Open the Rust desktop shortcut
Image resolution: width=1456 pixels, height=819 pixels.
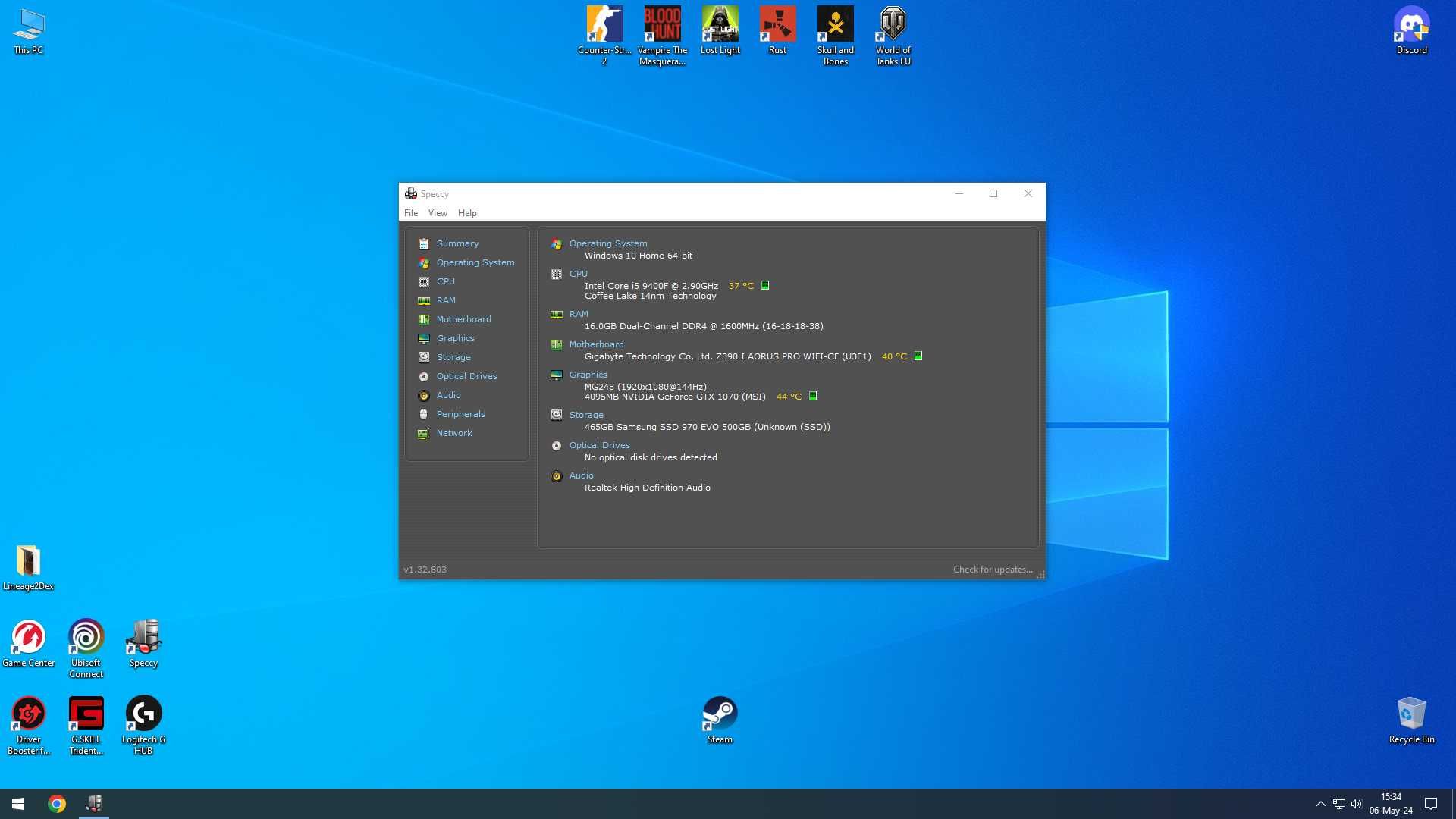click(x=777, y=30)
